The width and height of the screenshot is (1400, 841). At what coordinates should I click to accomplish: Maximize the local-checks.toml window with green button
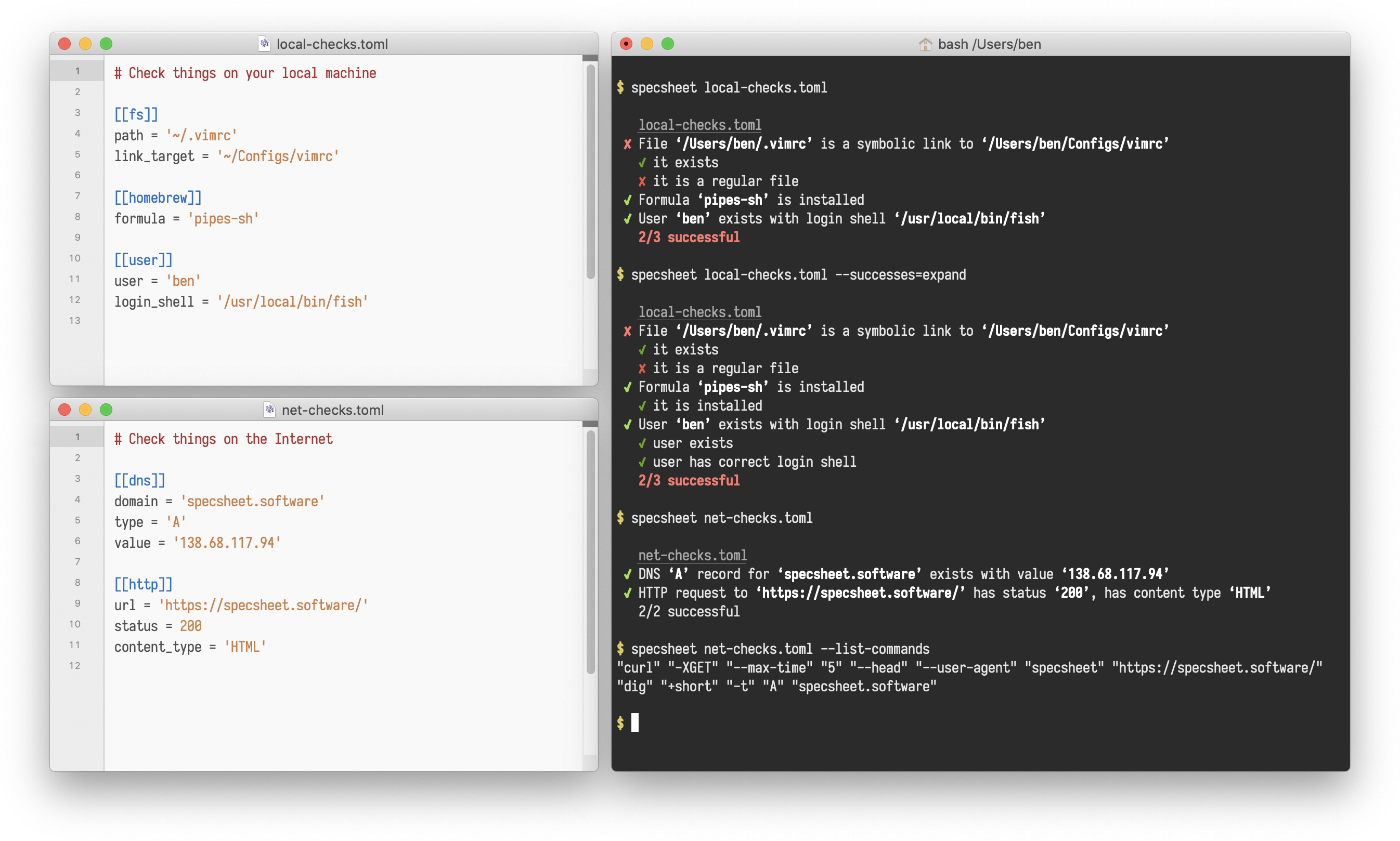click(106, 44)
